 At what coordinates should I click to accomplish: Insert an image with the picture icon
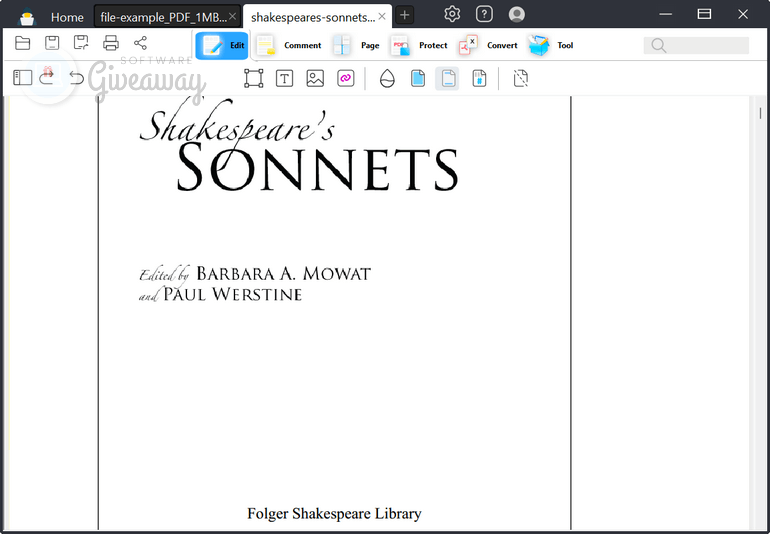click(x=315, y=79)
